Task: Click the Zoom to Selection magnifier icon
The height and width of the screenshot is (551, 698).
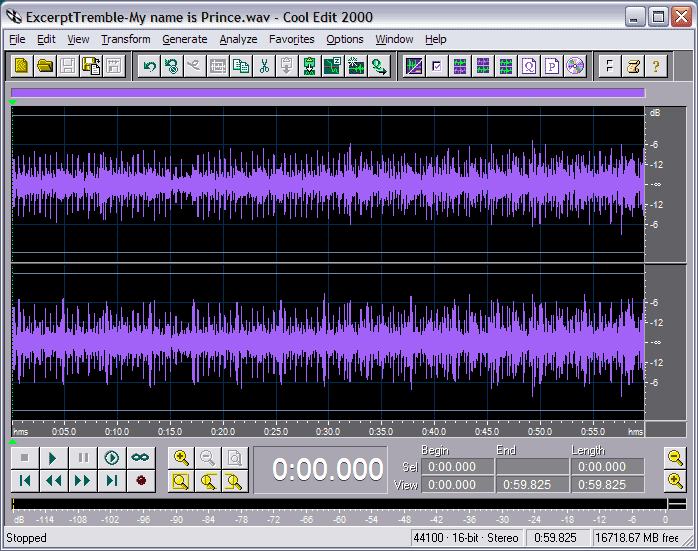Action: tap(181, 481)
